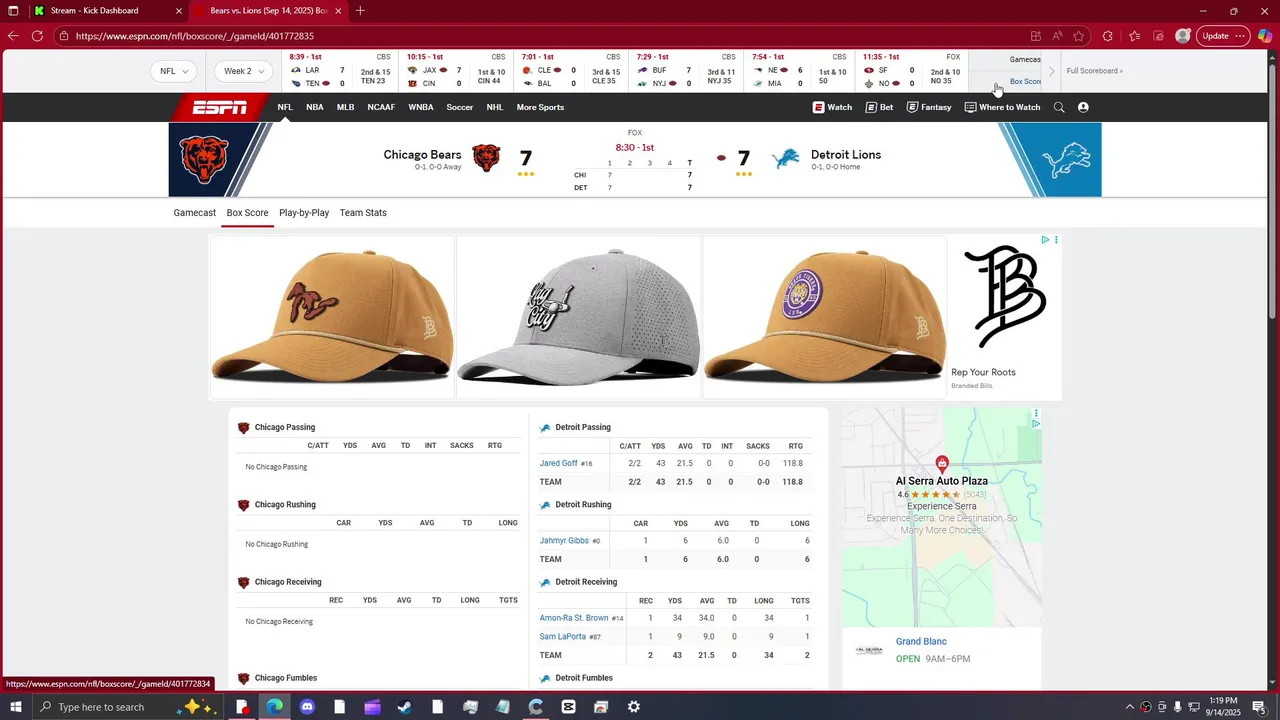
Task: Open Sam LaPorta player link
Action: point(563,636)
